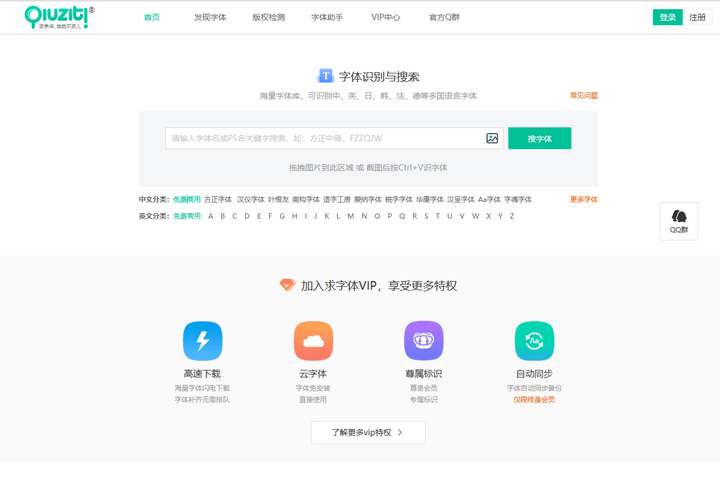Select letter R in English categories

click(415, 216)
